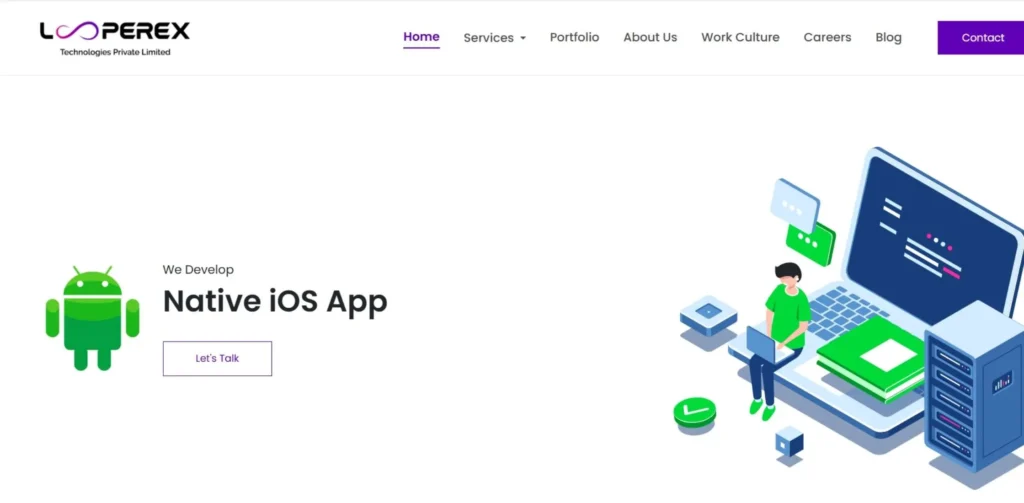Click the small blue cube icon
Screen dimensions: 1024x503
789,441
